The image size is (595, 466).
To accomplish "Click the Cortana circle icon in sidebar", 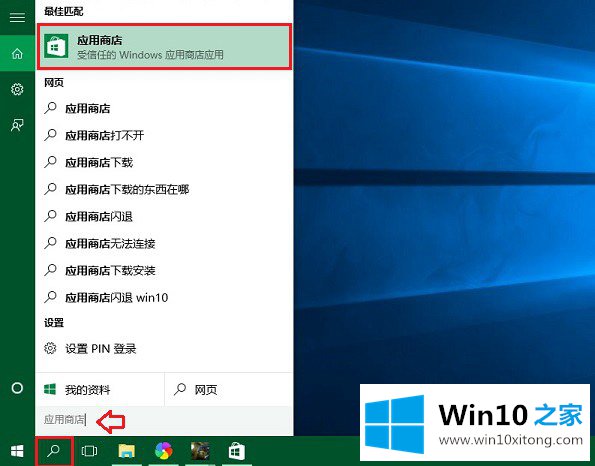I will coord(17,388).
